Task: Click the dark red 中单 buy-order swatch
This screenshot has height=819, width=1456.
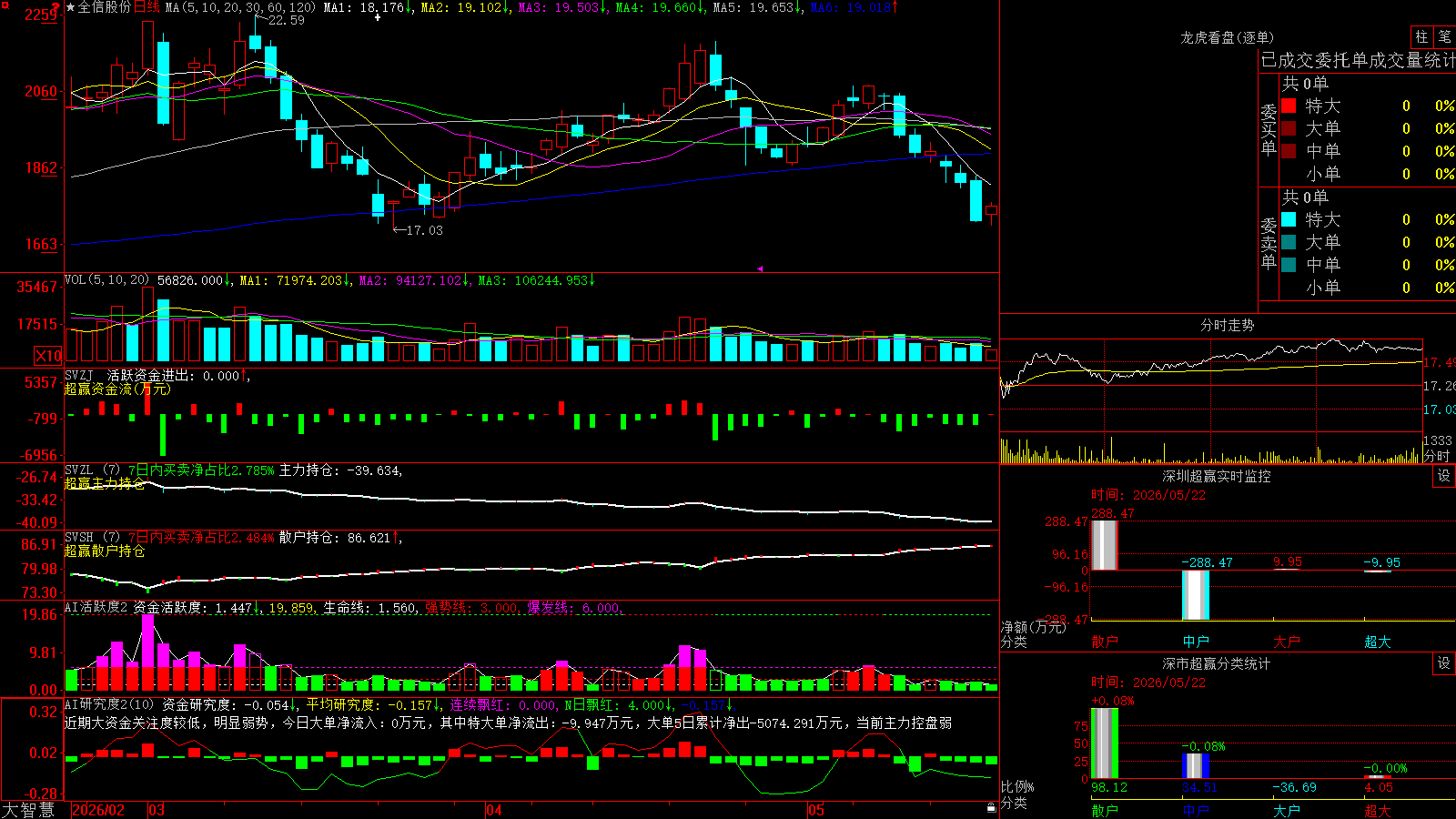Action: pyautogui.click(x=1289, y=151)
